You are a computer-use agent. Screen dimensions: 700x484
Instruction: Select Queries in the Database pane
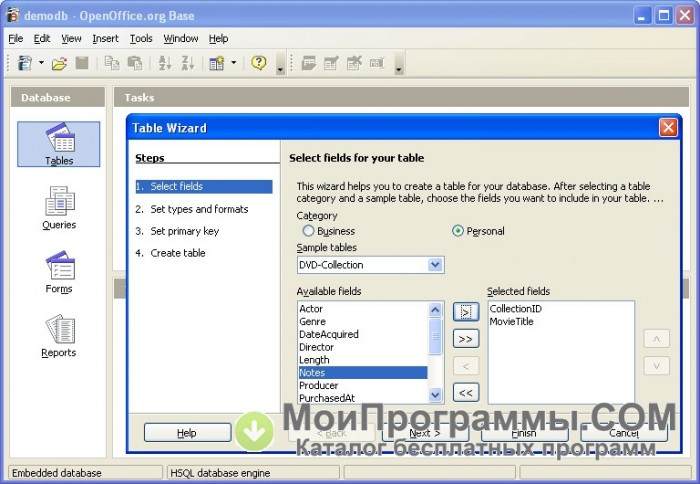[59, 208]
